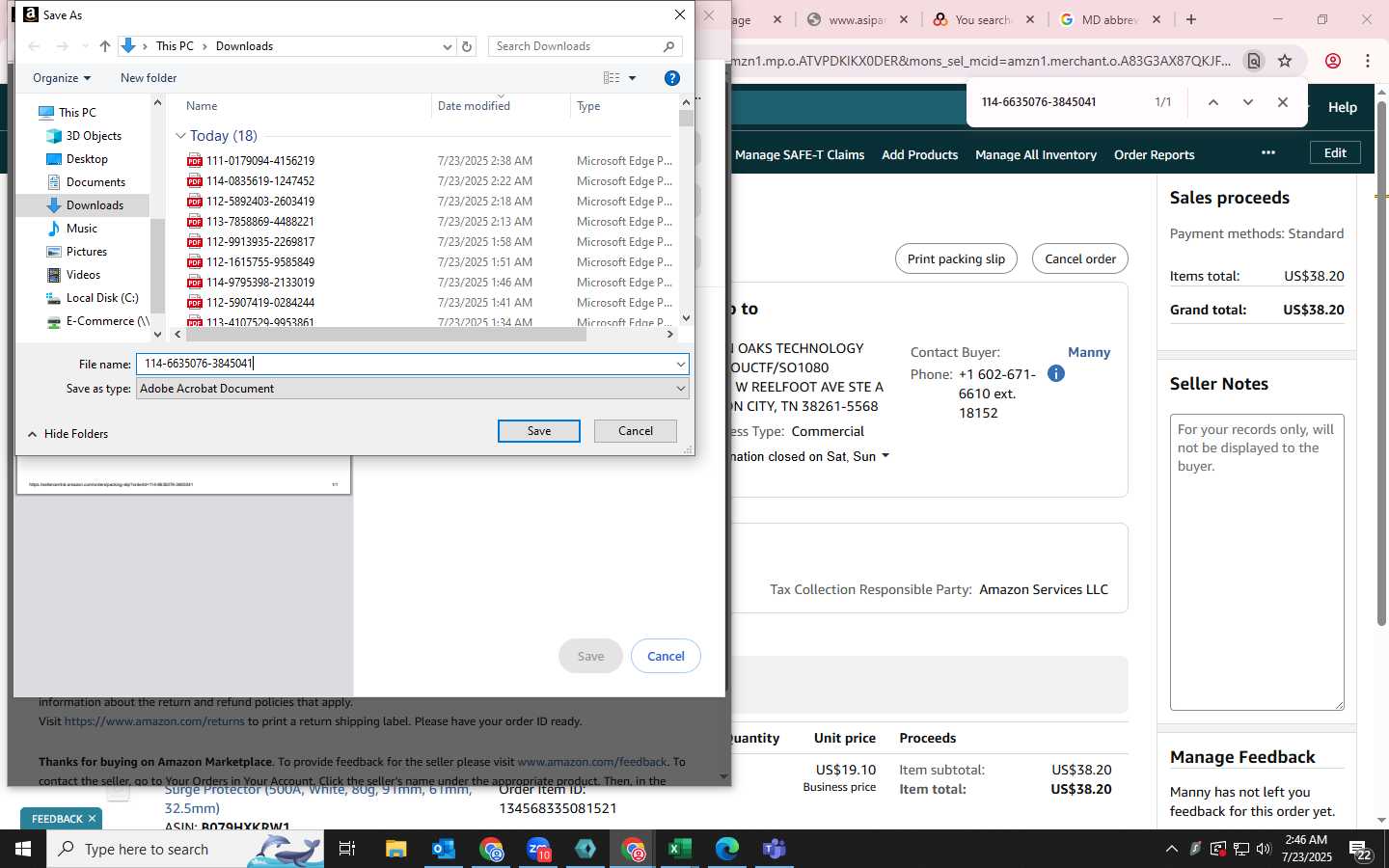The image size is (1389, 868).
Task: Open address bar previous locations dropdown
Action: coord(448,46)
